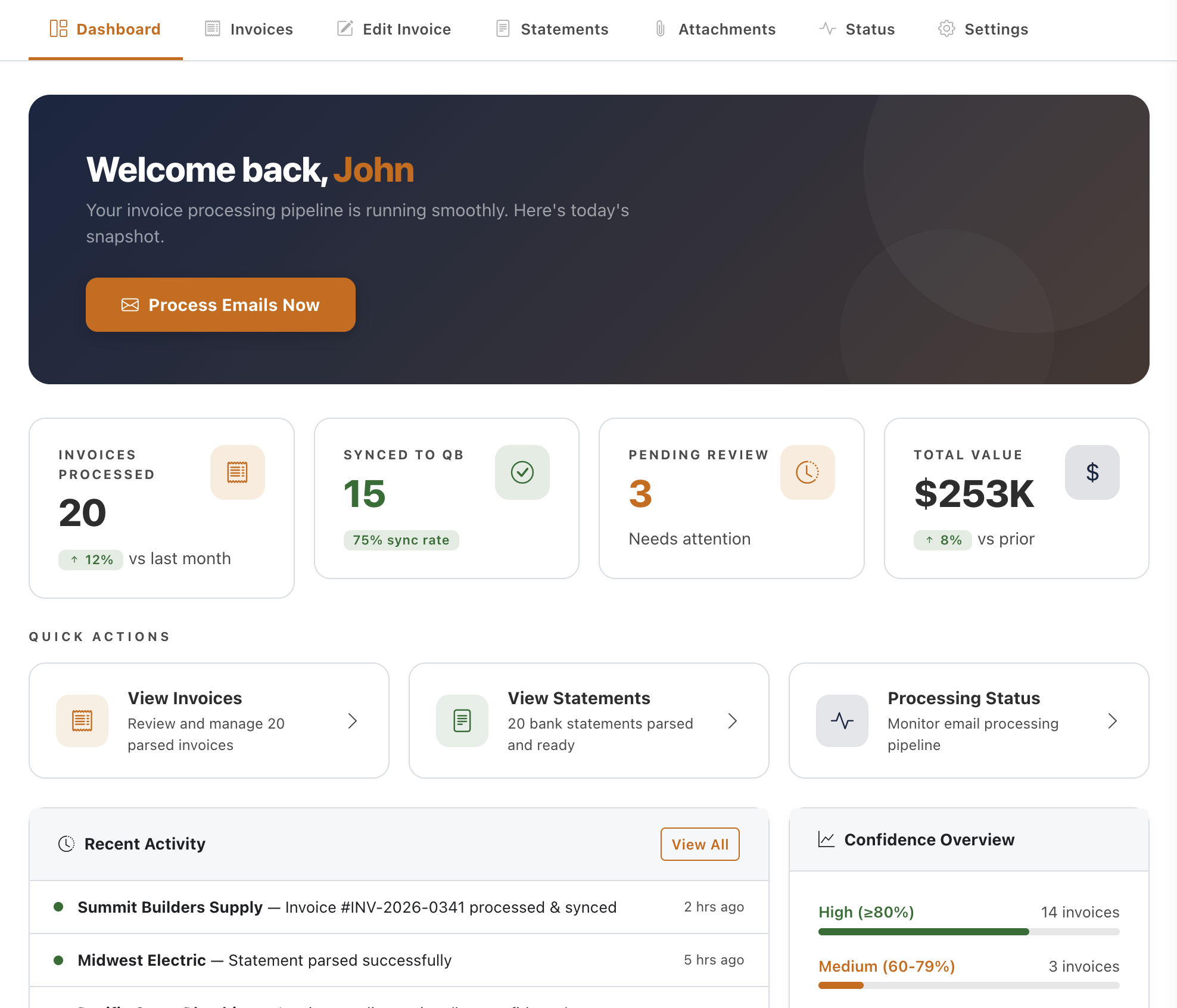1177x1008 pixels.
Task: Switch to the Invoices tab
Action: tap(249, 29)
